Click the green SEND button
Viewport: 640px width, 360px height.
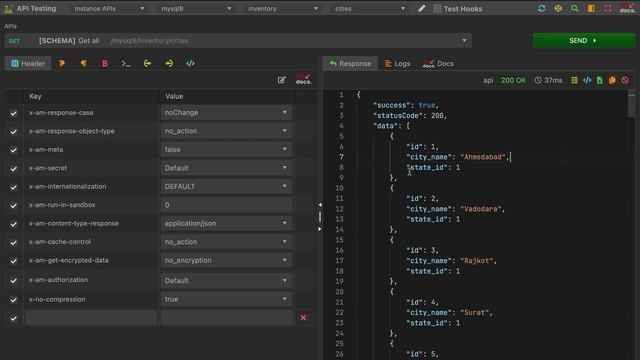pyautogui.click(x=584, y=41)
